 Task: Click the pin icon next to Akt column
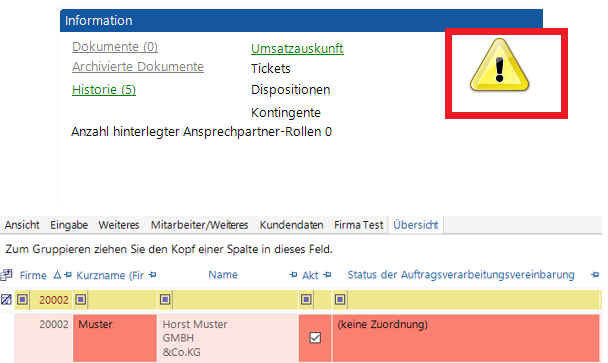(327, 275)
